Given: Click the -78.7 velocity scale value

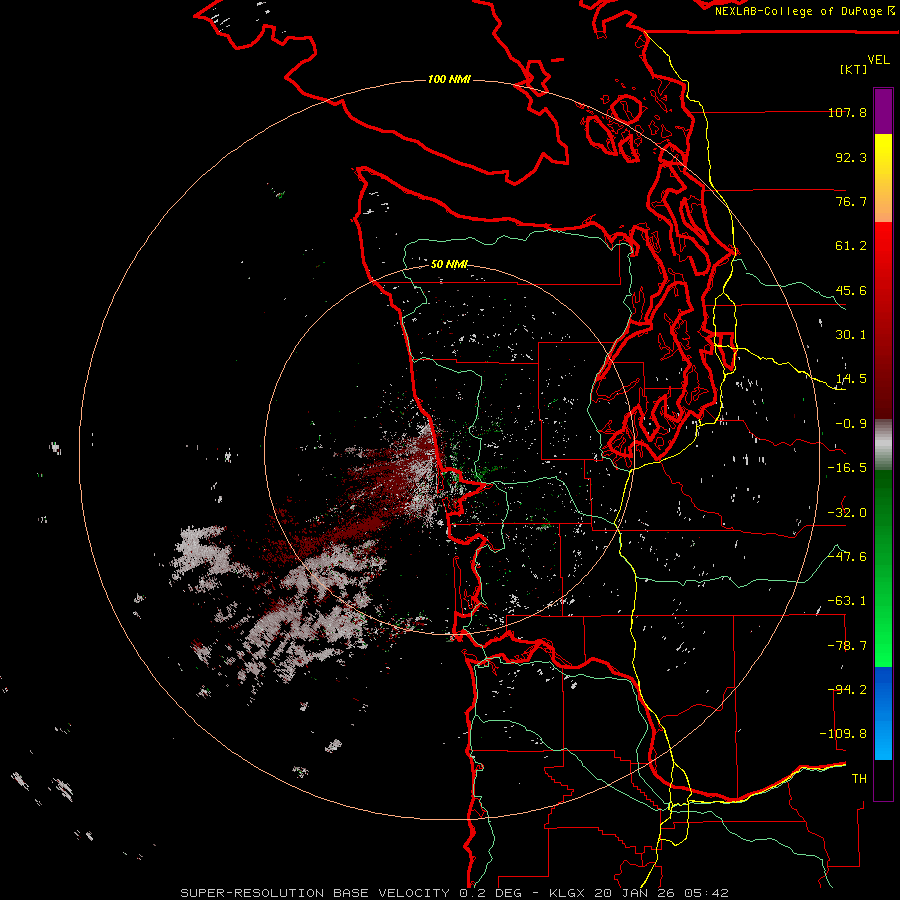Looking at the screenshot, I should [x=847, y=646].
